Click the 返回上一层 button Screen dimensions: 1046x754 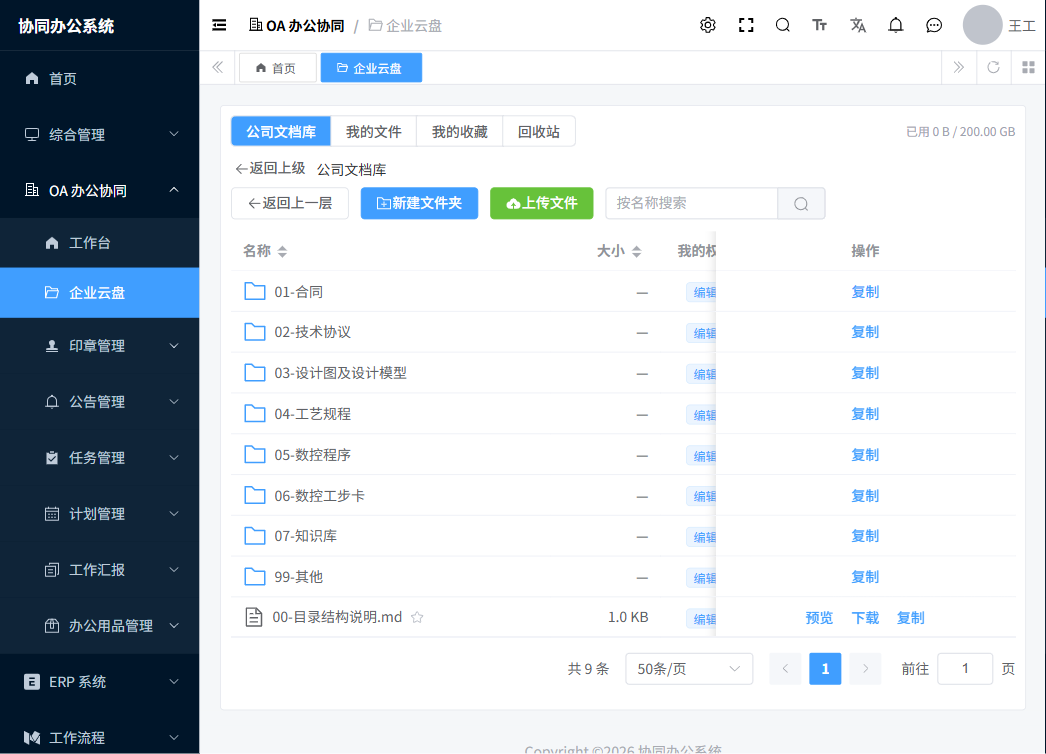290,204
